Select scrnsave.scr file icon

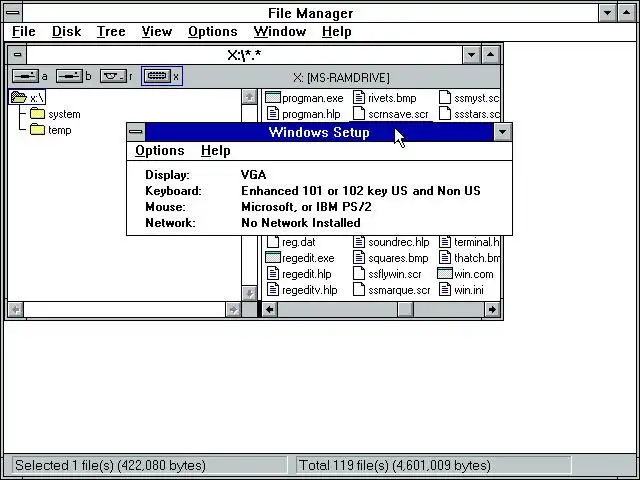click(x=359, y=114)
